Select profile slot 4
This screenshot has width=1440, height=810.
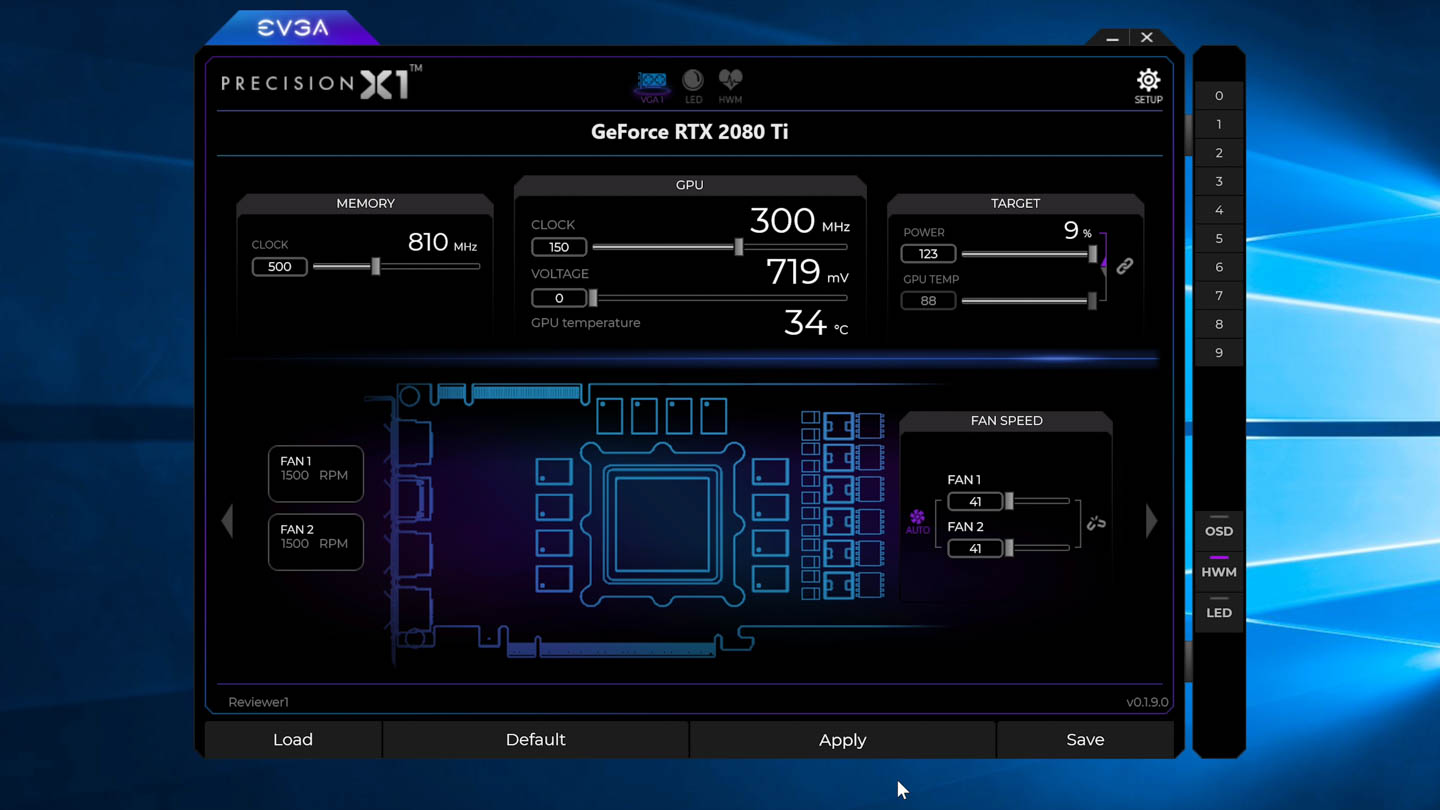coord(1219,210)
